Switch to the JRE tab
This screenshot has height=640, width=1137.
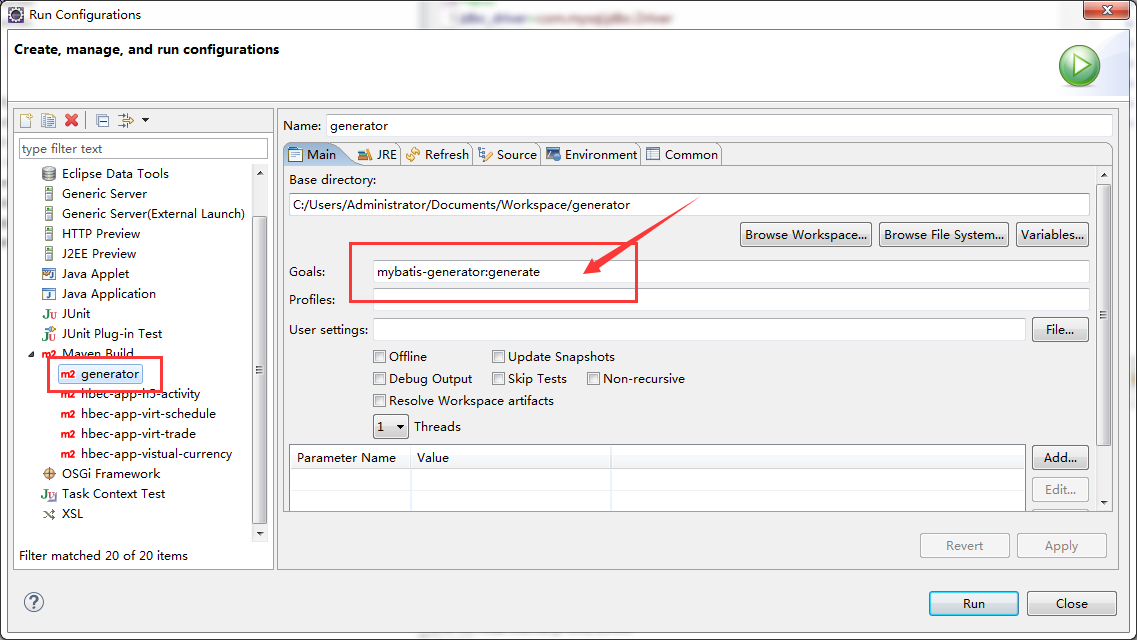pos(378,154)
